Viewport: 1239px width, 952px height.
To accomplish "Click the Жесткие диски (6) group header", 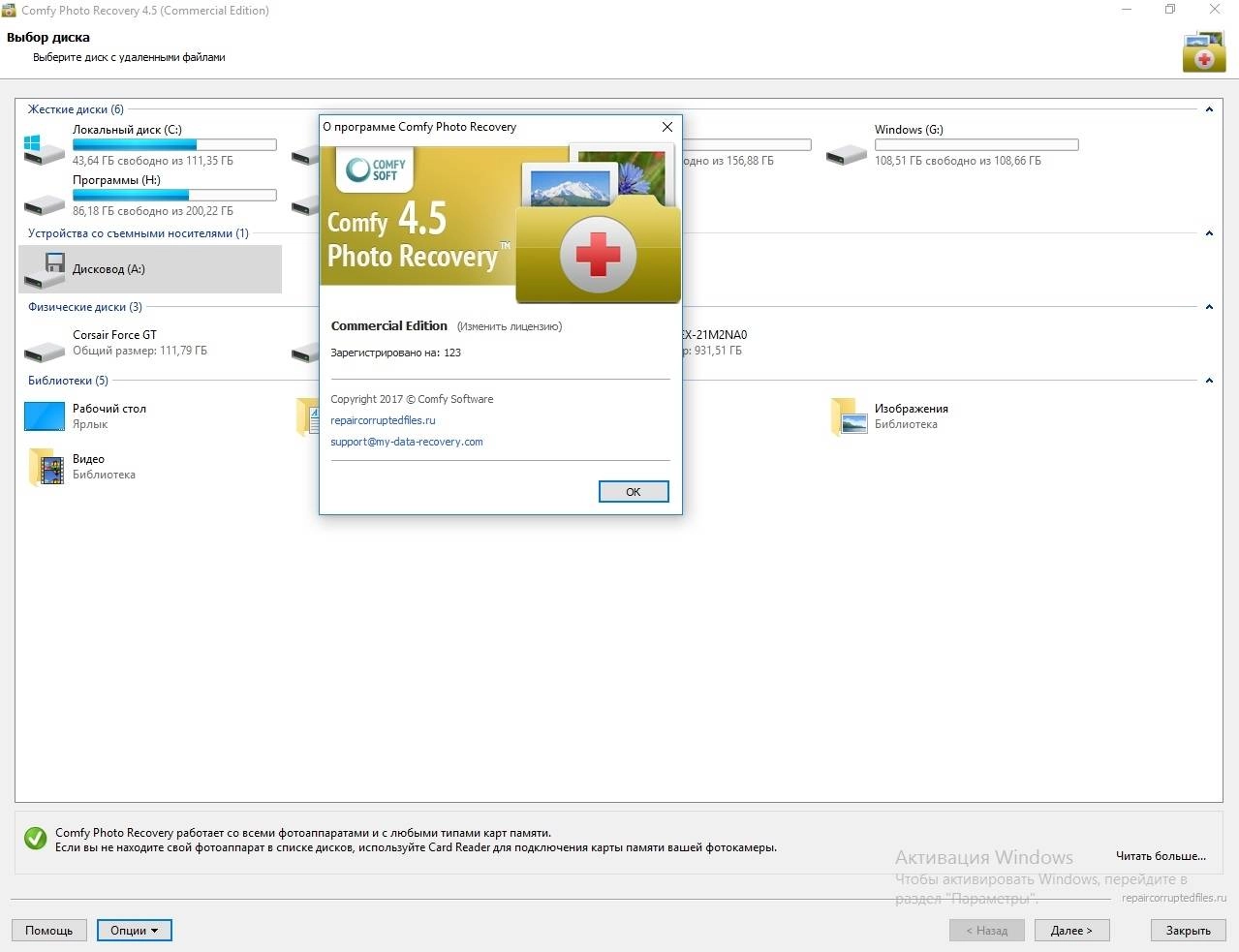I will coord(76,109).
